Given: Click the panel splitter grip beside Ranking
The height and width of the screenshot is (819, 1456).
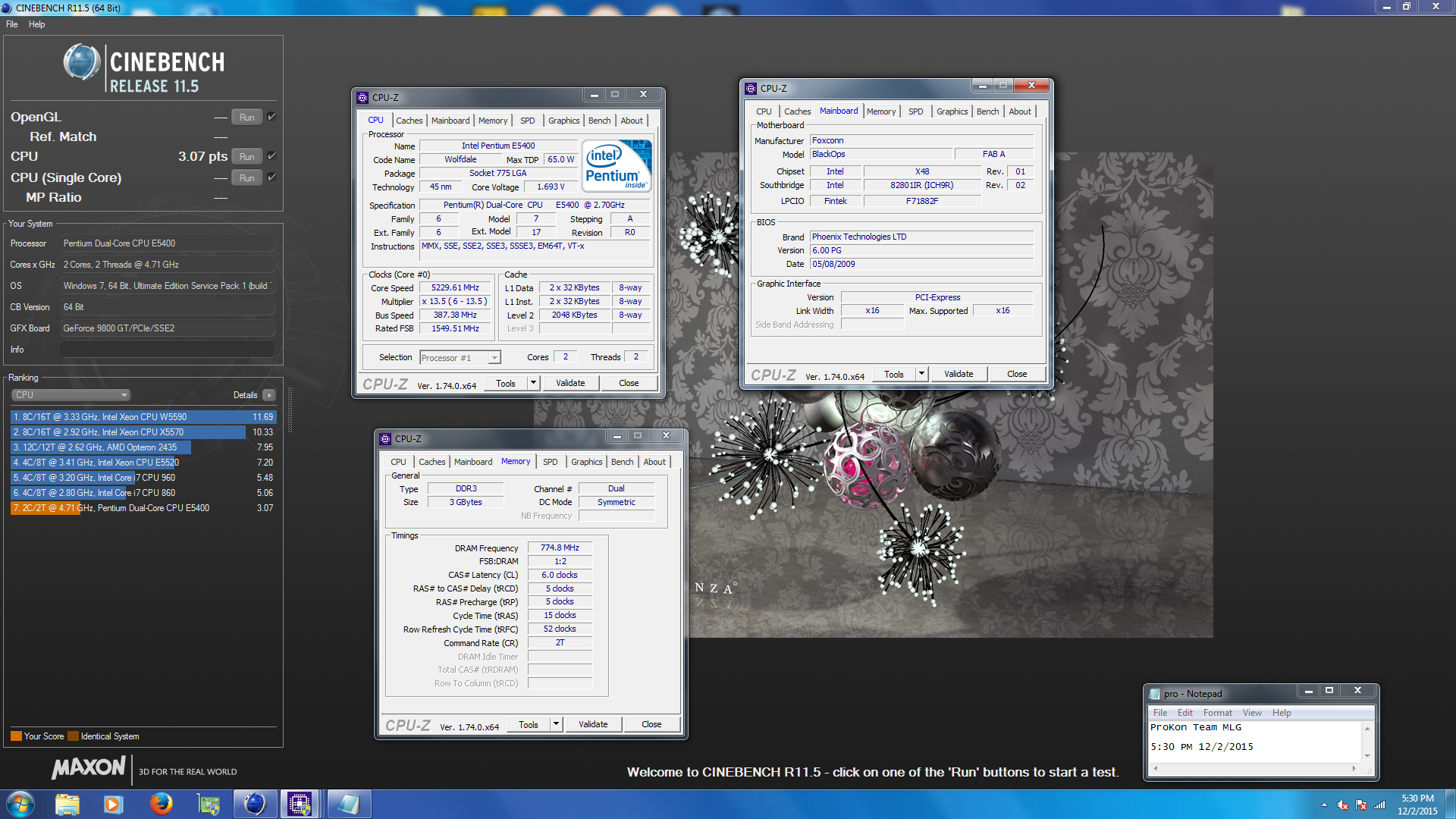Looking at the screenshot, I should (290, 409).
